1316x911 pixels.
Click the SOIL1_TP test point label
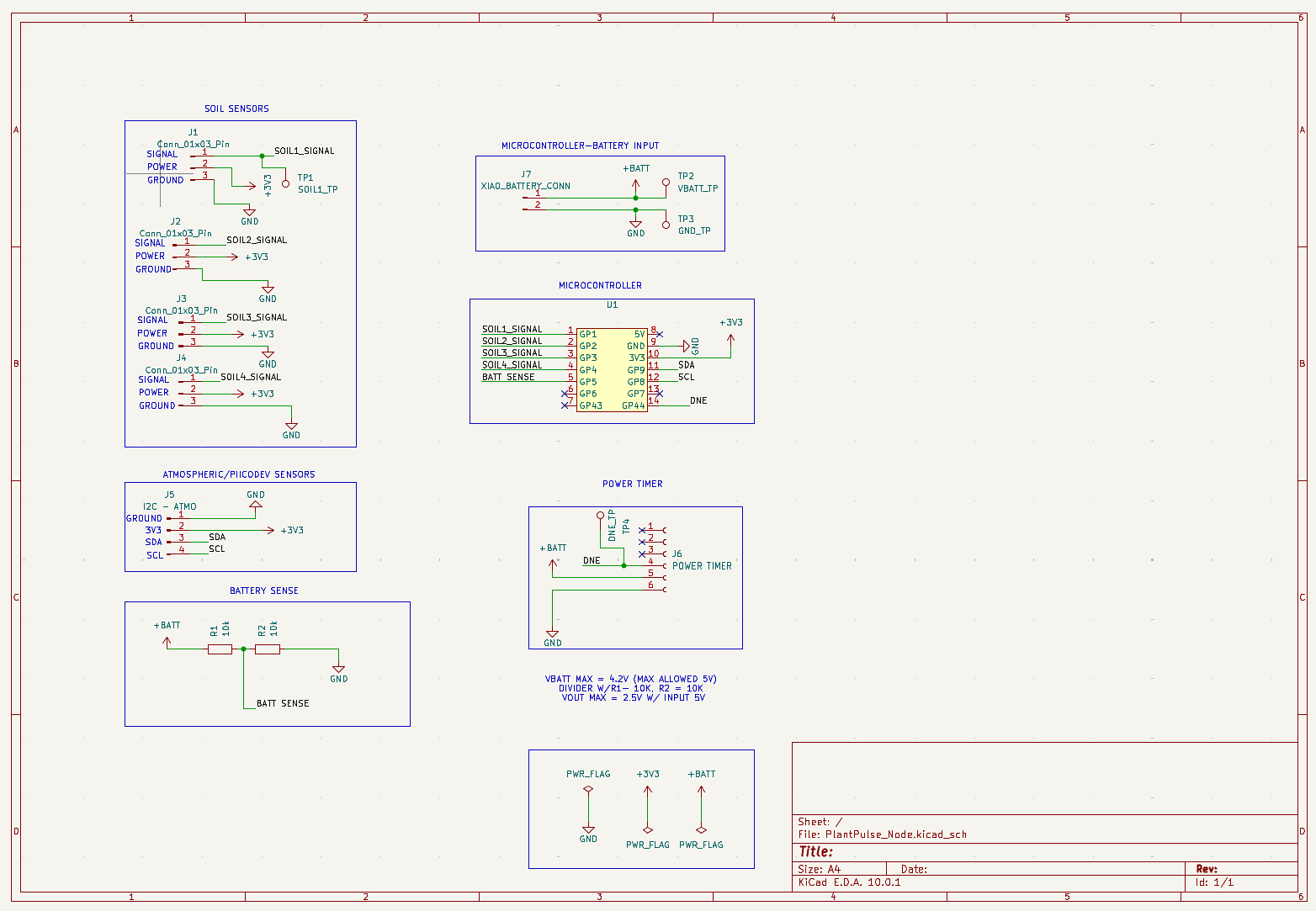318,189
